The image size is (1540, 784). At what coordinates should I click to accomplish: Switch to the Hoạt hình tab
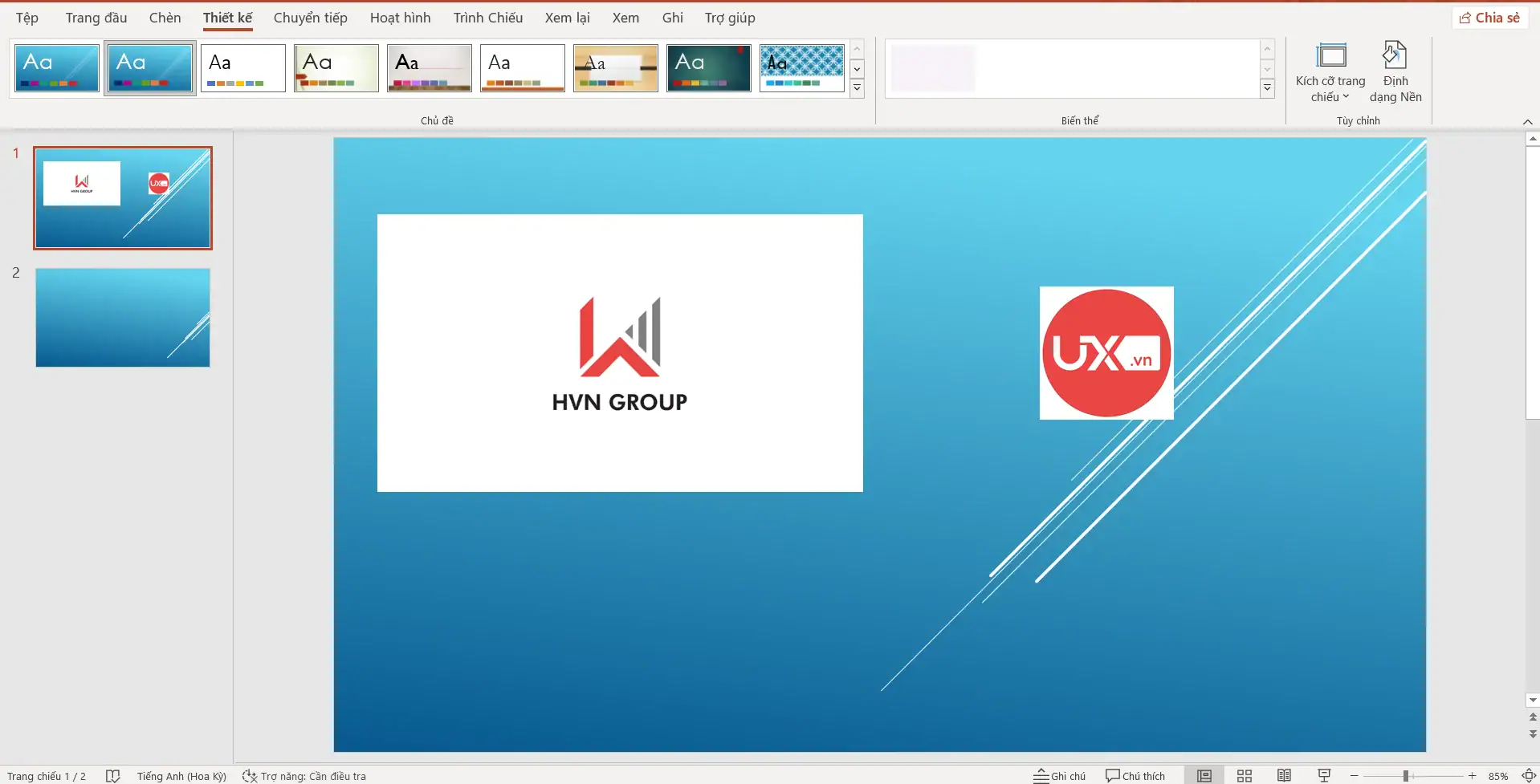pos(400,18)
